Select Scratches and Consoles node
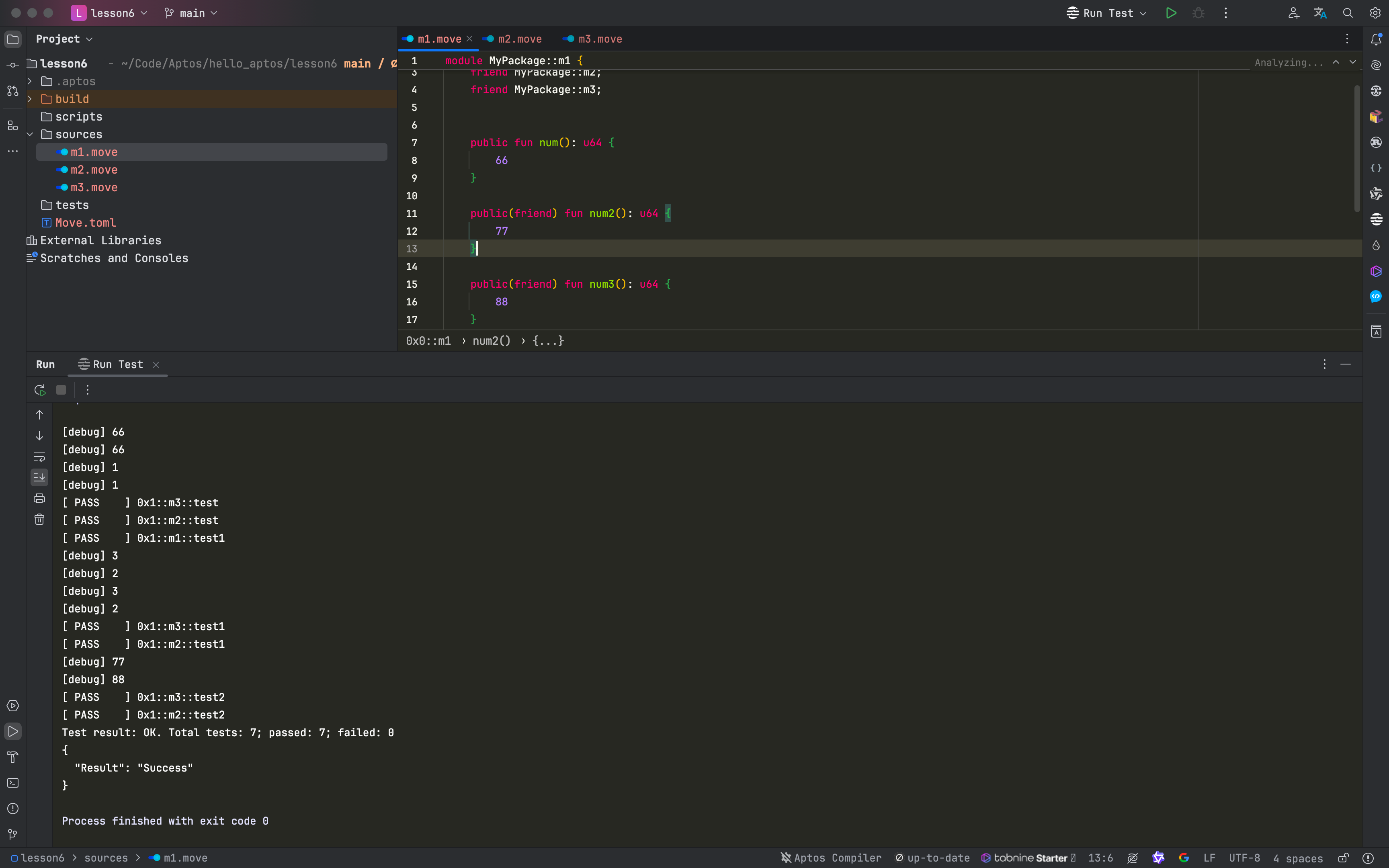The width and height of the screenshot is (1389, 868). pos(107,258)
